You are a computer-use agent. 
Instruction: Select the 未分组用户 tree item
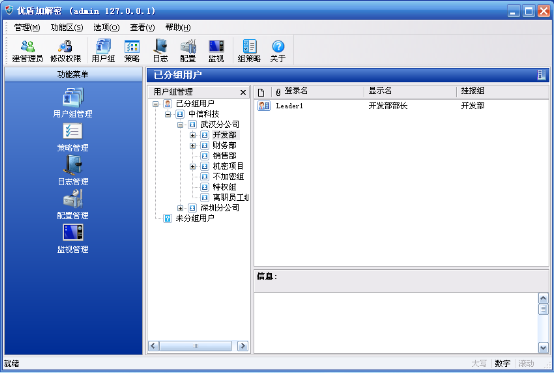[195, 218]
